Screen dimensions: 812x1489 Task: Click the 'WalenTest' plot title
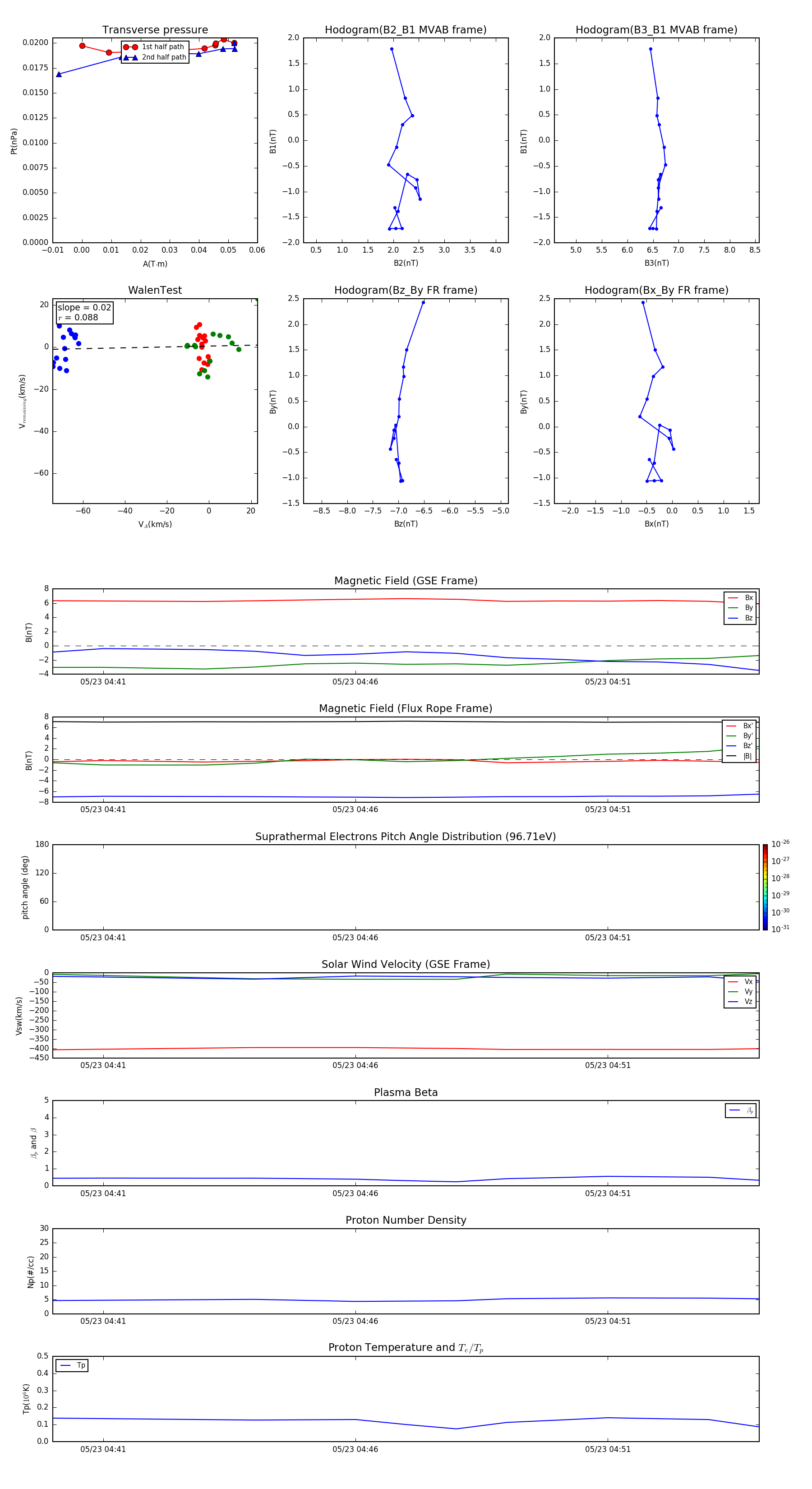(155, 290)
